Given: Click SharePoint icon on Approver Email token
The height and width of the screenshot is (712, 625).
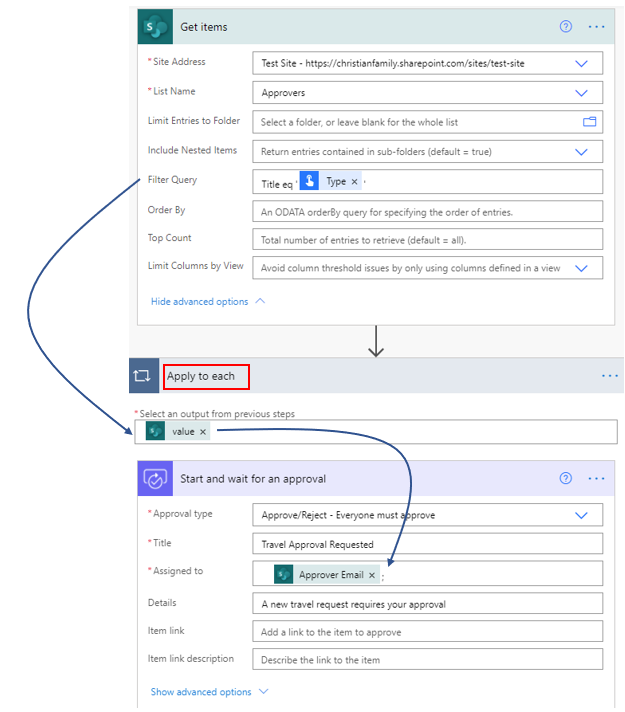Looking at the screenshot, I should point(283,575).
